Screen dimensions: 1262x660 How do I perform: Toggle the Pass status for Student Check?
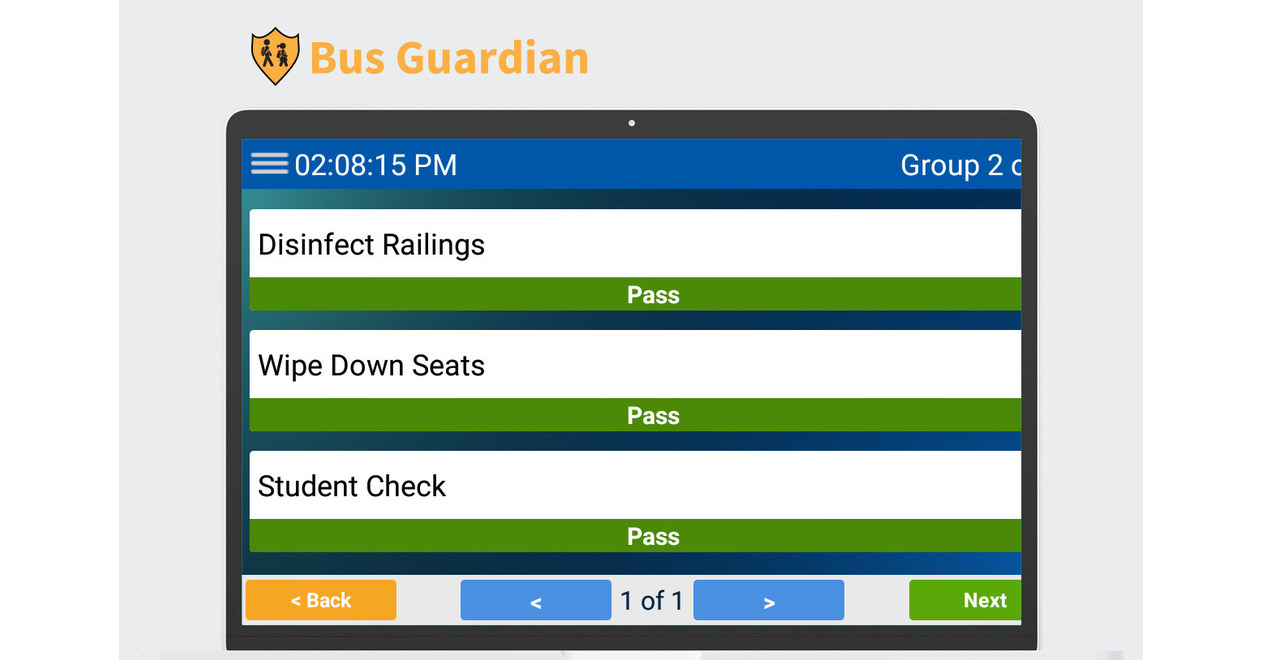click(653, 536)
